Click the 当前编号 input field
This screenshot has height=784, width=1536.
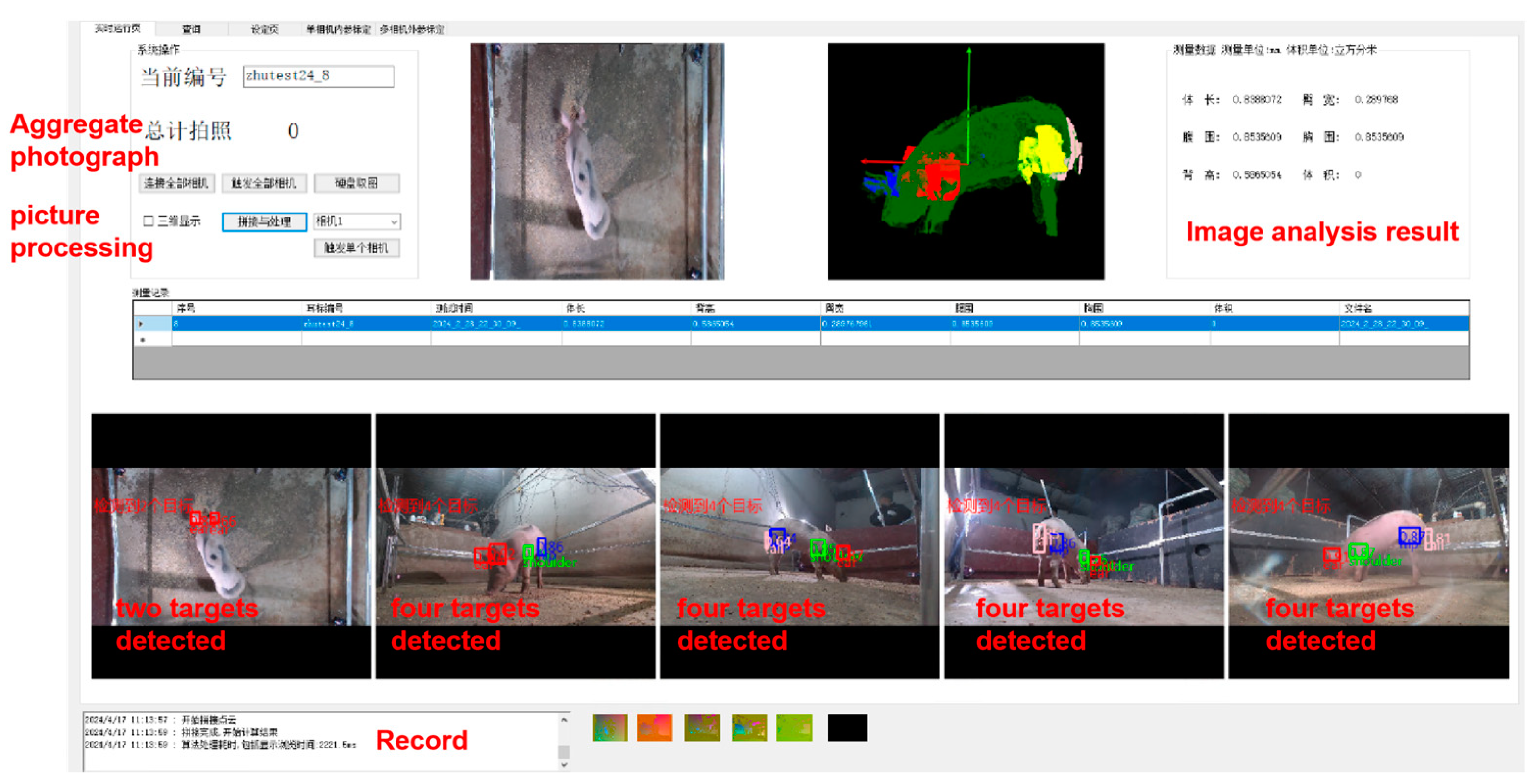tap(318, 76)
